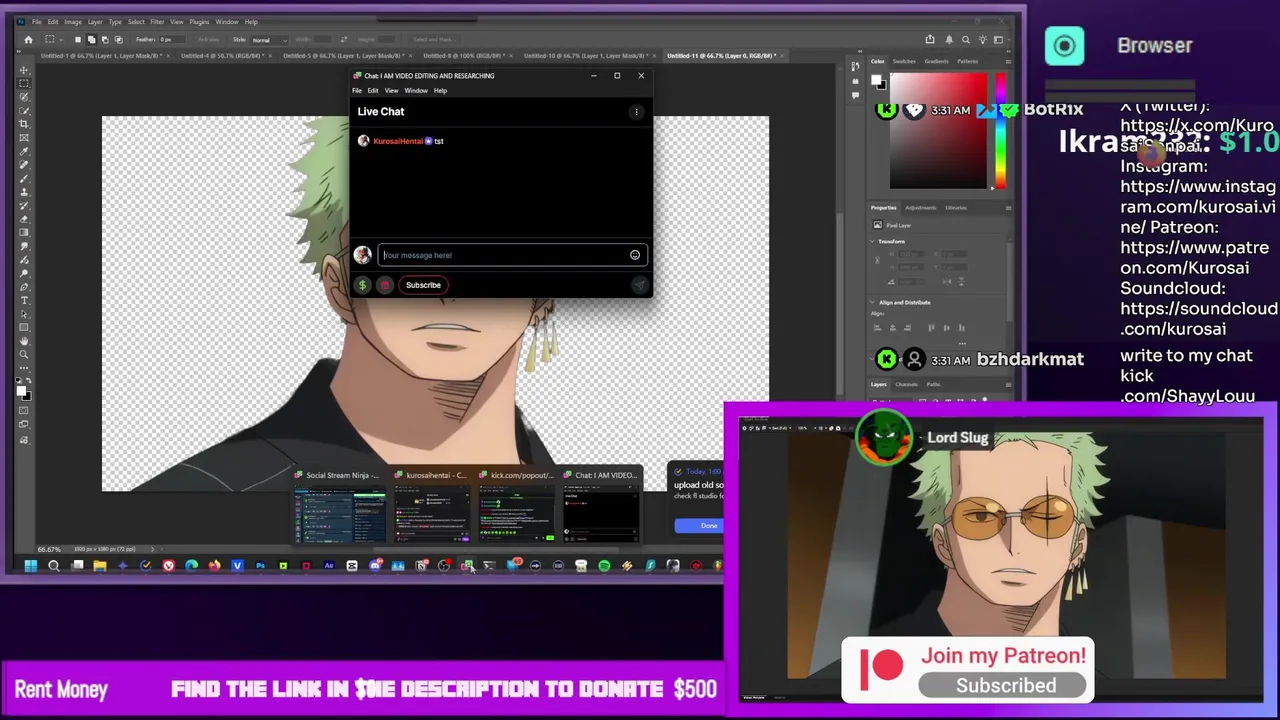The width and height of the screenshot is (1280, 720).
Task: Open Photoshop from the taskbar
Action: pos(261,566)
